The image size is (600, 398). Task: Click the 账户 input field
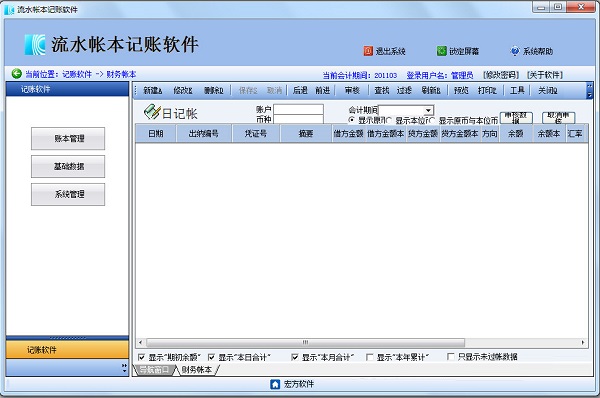pyautogui.click(x=298, y=109)
